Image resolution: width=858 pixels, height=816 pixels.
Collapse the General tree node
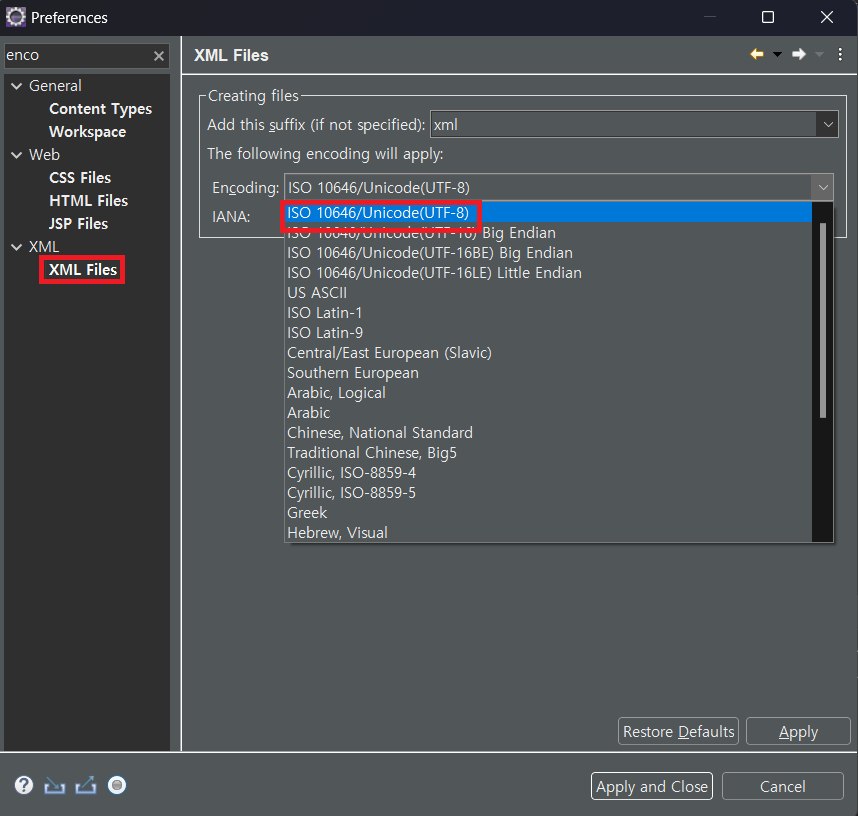coord(16,86)
